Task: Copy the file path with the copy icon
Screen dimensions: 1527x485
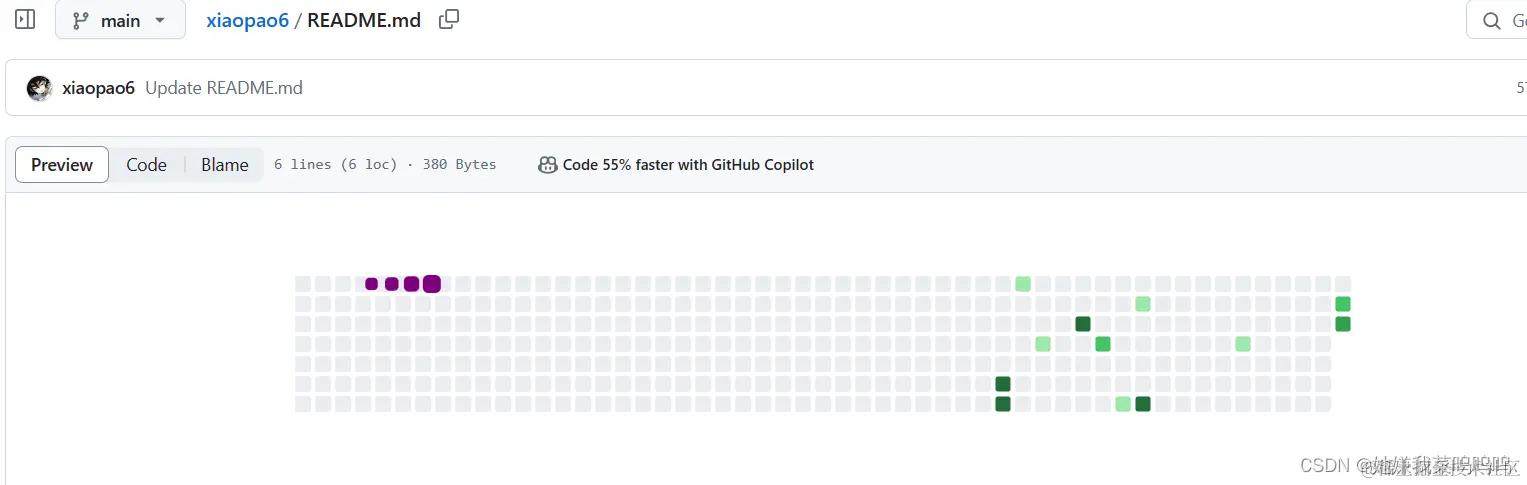Action: point(449,20)
